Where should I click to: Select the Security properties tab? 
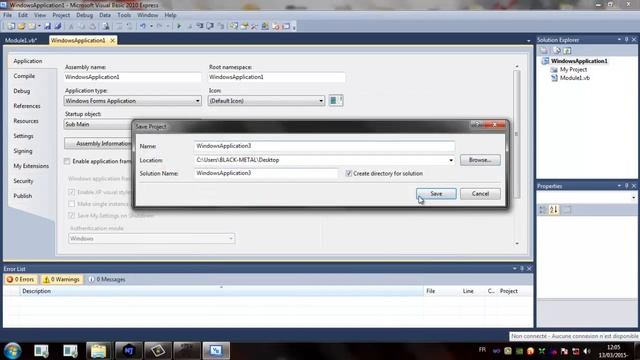point(23,181)
